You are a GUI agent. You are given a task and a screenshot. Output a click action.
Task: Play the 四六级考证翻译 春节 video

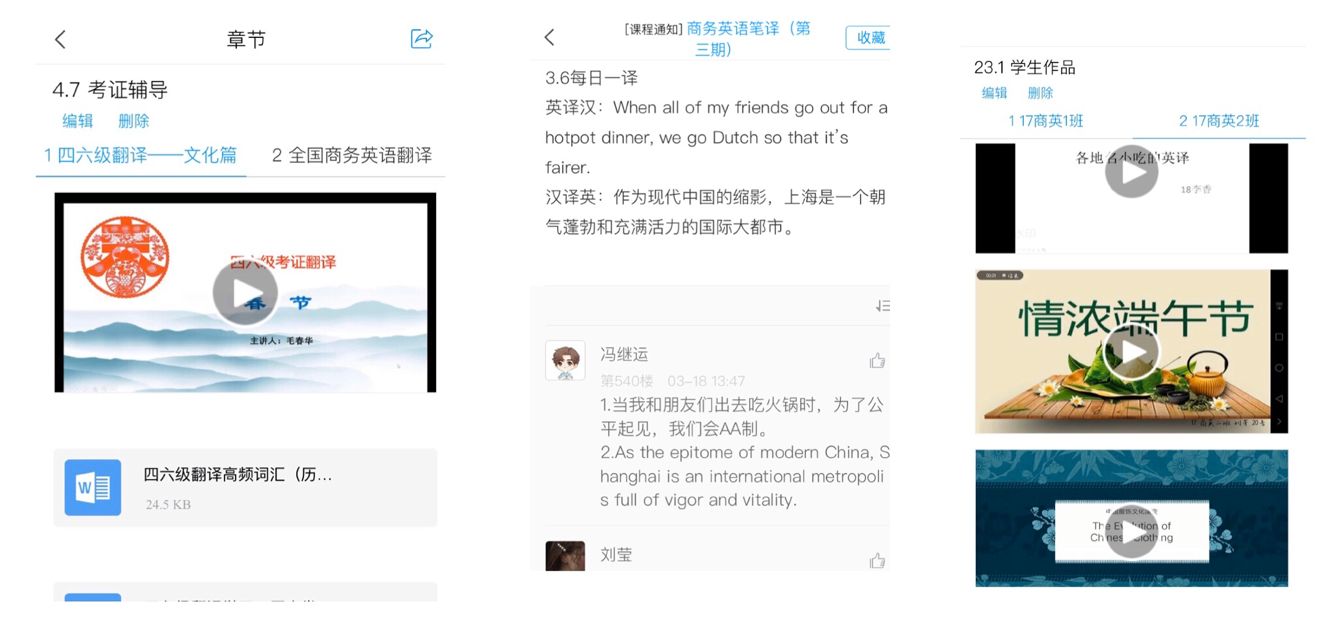[x=245, y=293]
